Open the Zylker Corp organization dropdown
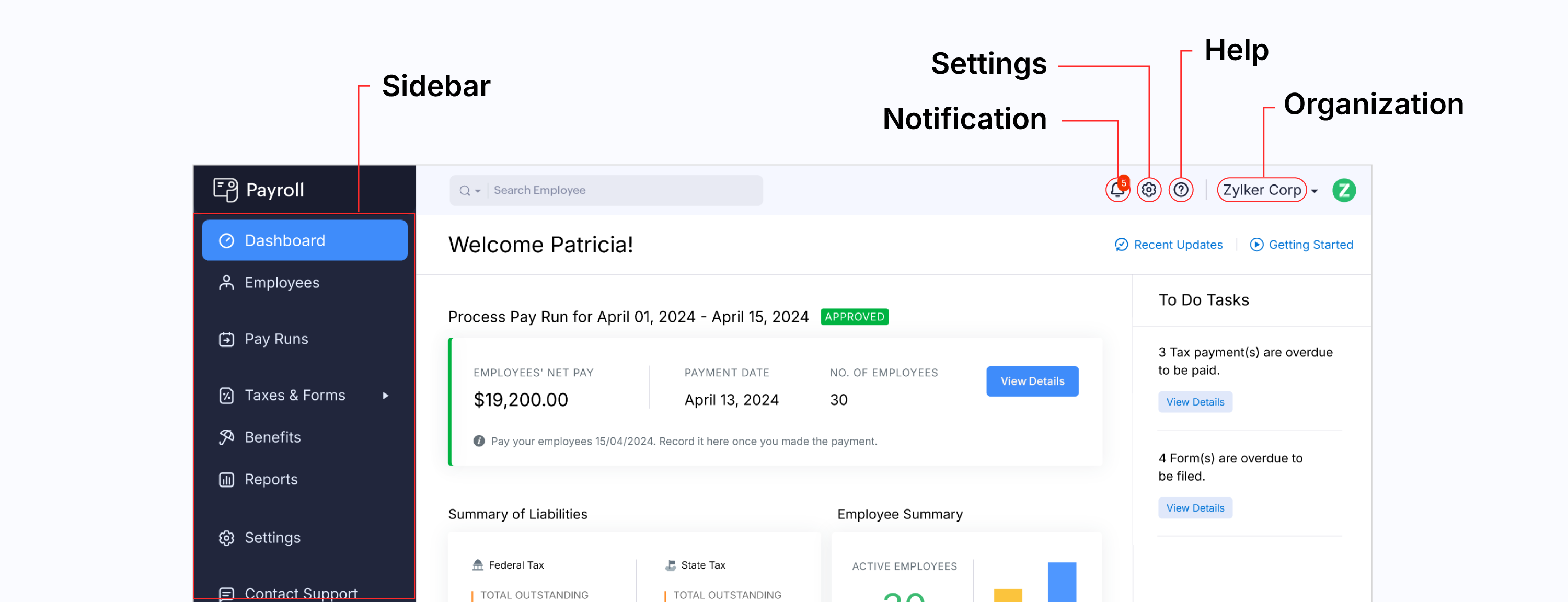The image size is (1568, 602). point(1270,190)
